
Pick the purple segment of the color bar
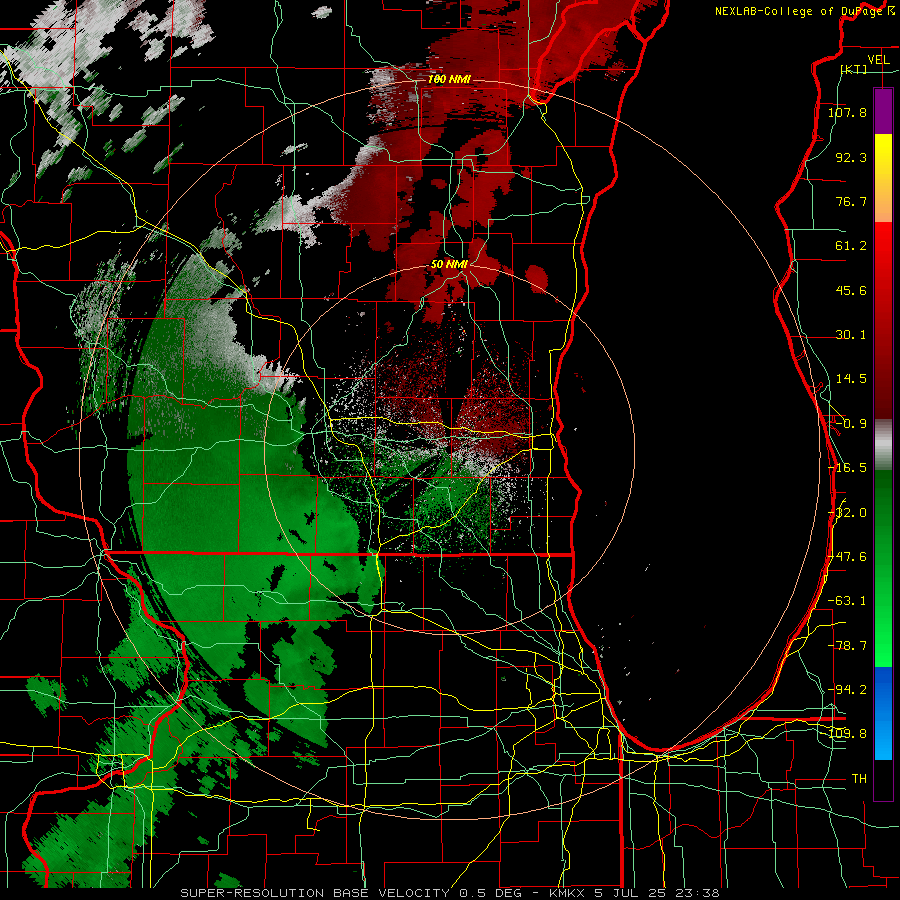pyautogui.click(x=883, y=111)
